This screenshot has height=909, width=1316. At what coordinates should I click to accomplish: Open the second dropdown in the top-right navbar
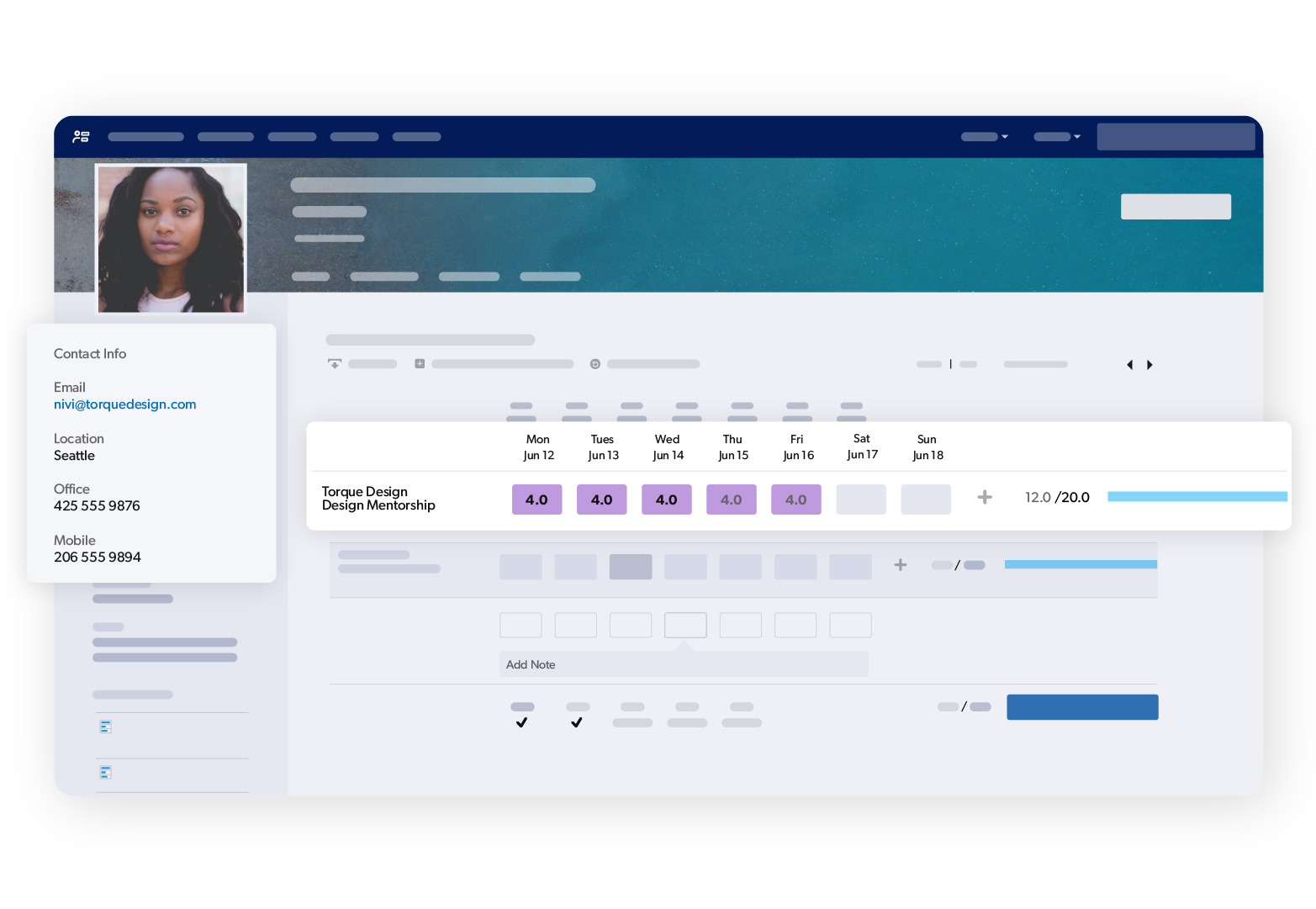pos(1057,136)
